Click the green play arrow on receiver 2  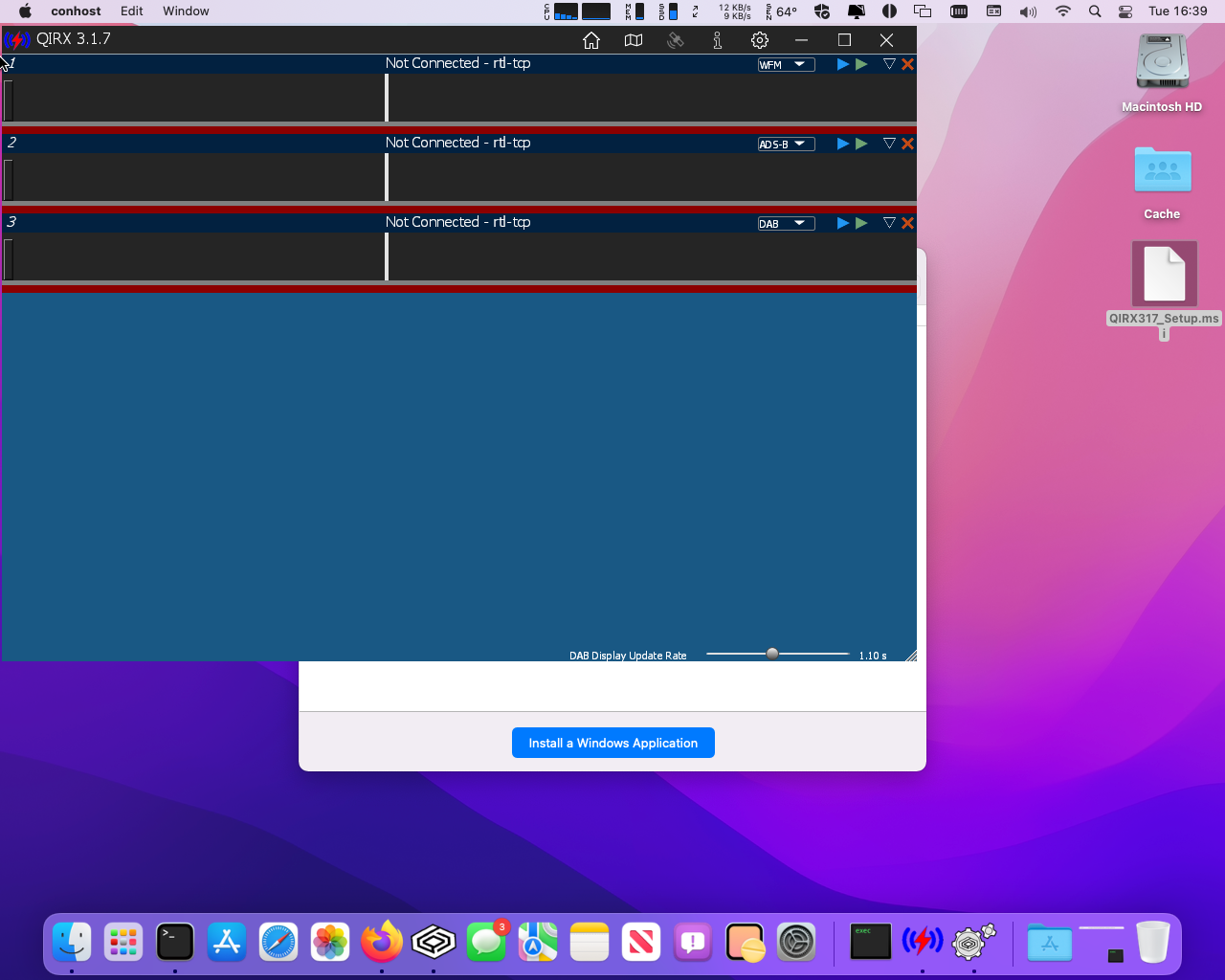click(861, 144)
